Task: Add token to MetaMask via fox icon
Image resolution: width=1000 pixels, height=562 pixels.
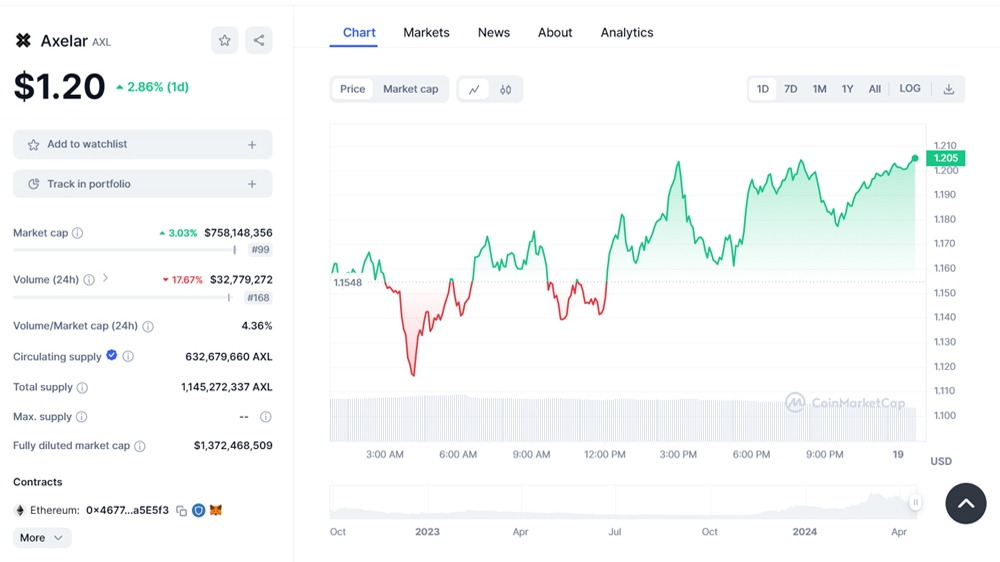Action: pos(216,510)
